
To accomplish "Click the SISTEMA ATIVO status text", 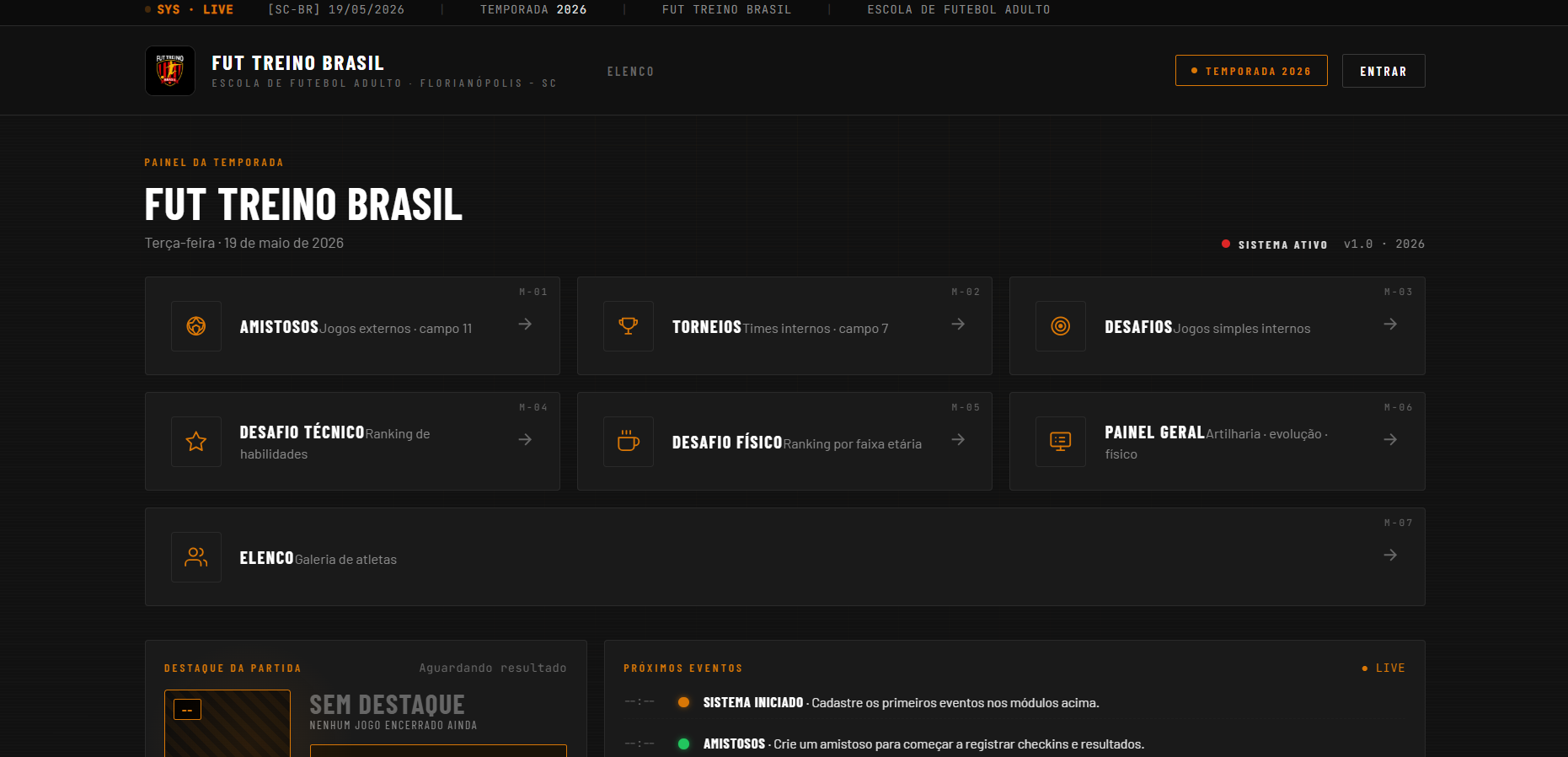I will click(1282, 244).
